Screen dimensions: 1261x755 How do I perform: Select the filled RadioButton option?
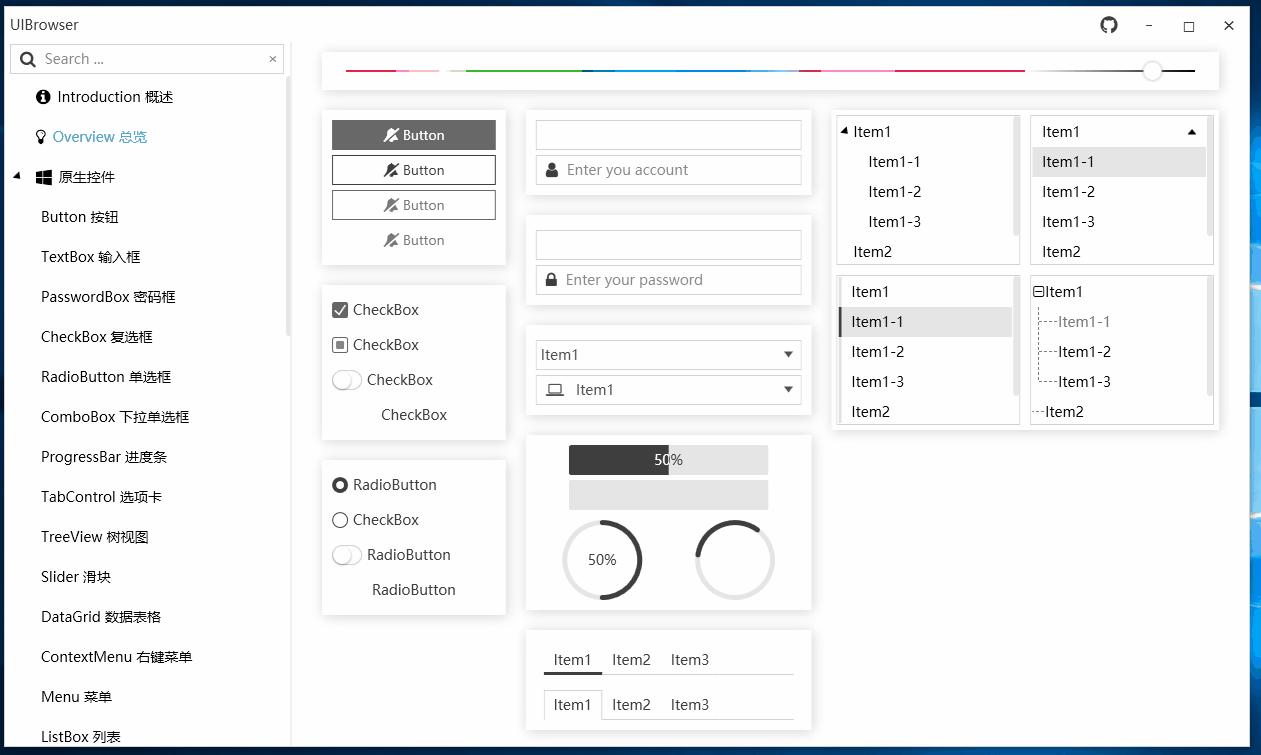point(340,485)
